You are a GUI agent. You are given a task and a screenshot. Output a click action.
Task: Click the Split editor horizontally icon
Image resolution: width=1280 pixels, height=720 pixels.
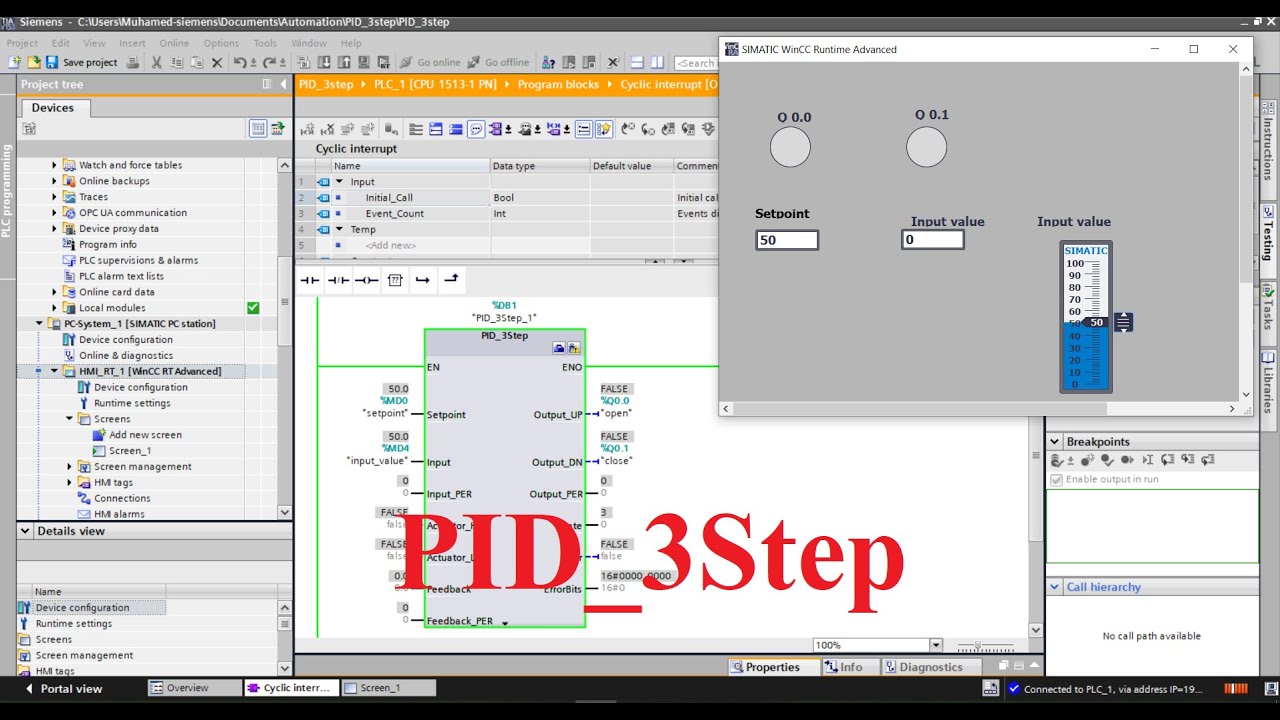click(x=636, y=62)
